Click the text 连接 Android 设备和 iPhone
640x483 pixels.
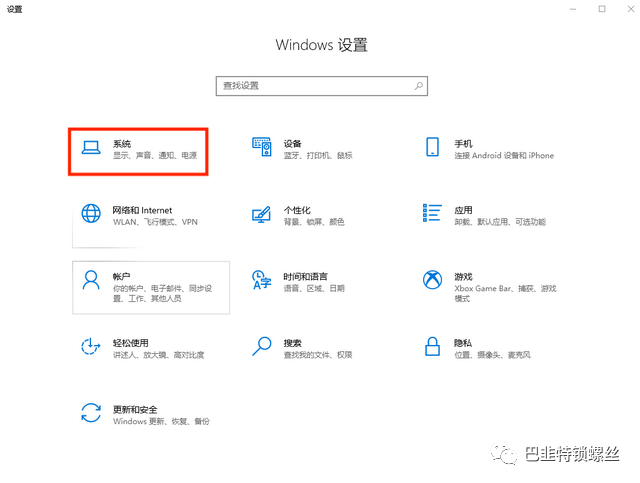click(504, 156)
